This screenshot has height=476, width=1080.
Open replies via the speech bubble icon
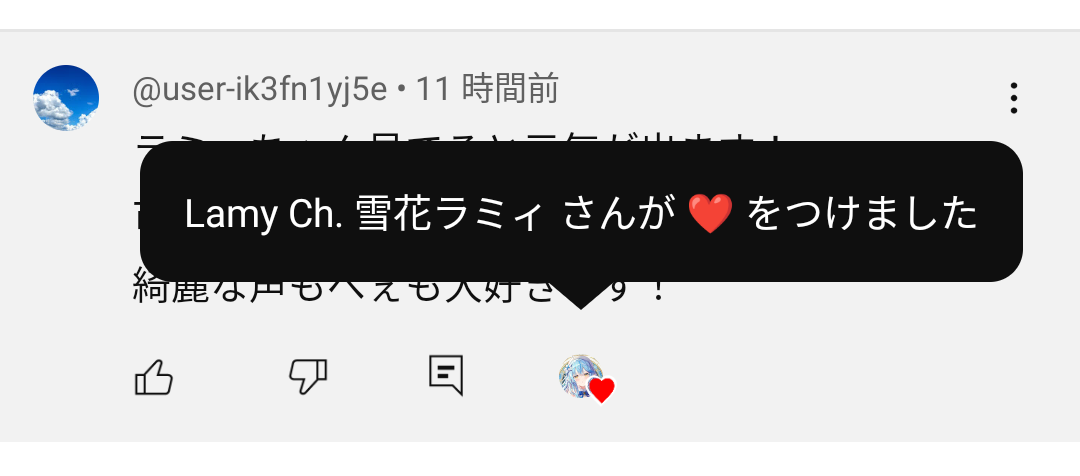[x=446, y=375]
